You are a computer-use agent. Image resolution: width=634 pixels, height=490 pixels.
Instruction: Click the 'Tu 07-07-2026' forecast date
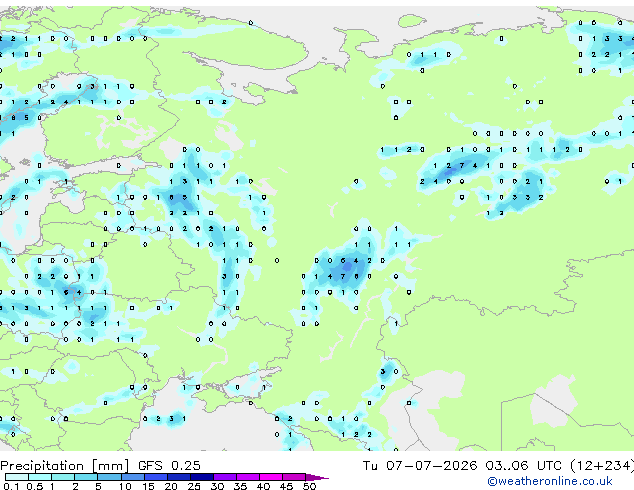click(419, 466)
